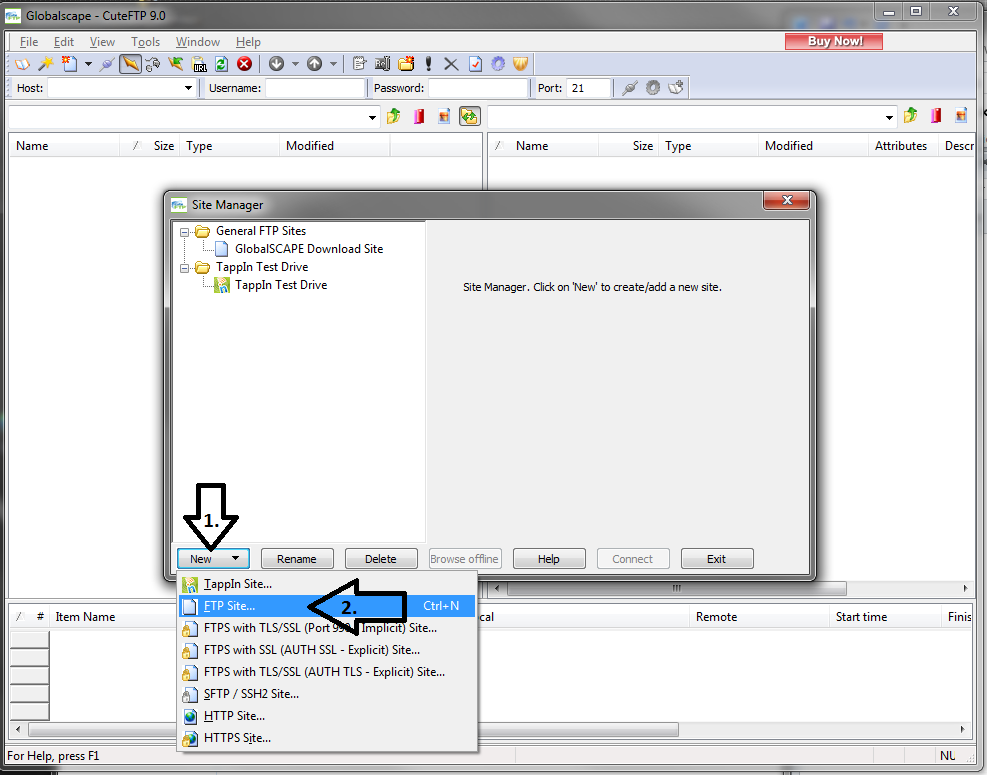
Task: Click the green Refresh icon in toolbar
Action: click(x=222, y=64)
